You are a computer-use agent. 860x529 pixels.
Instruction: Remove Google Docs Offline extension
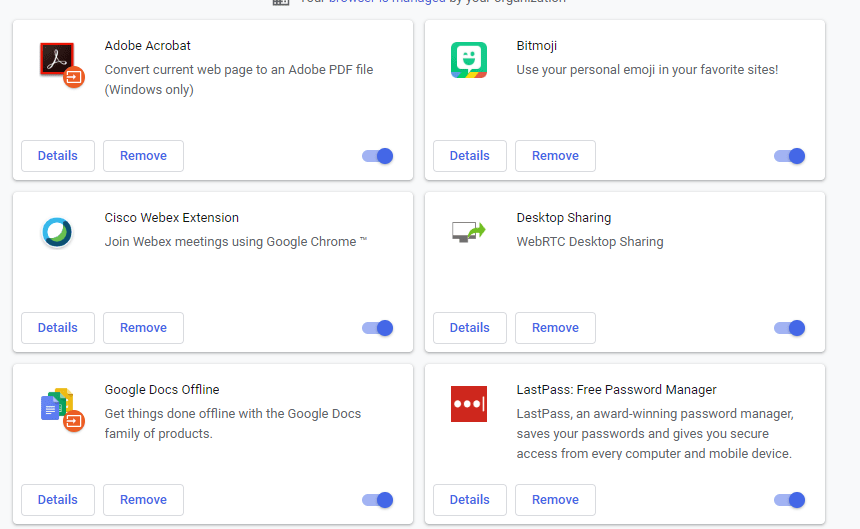(x=143, y=500)
